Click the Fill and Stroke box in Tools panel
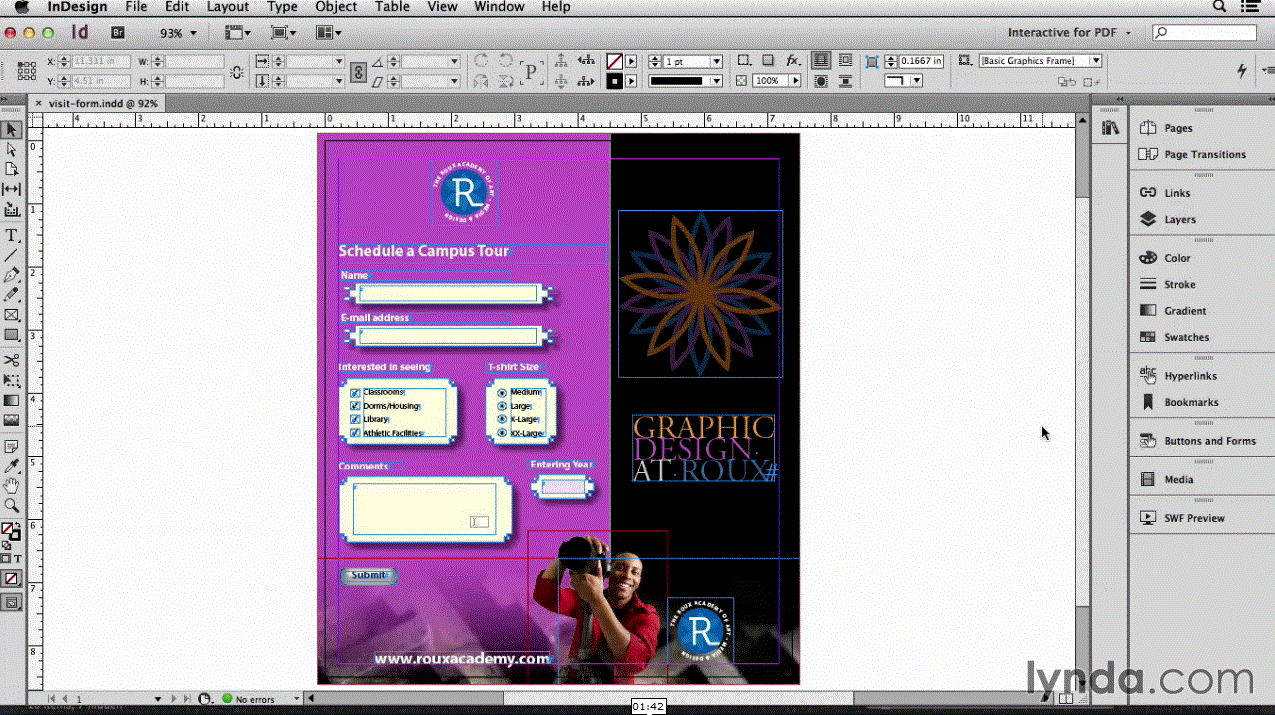Screen dimensions: 1275x715 pyautogui.click(x=11, y=532)
